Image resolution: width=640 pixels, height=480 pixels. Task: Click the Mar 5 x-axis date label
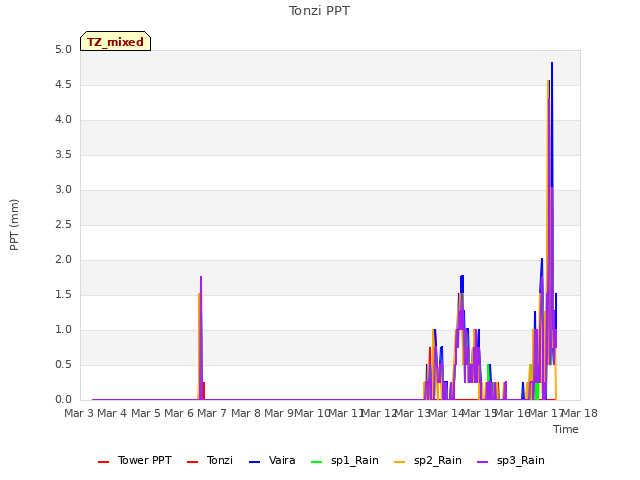pos(146,413)
